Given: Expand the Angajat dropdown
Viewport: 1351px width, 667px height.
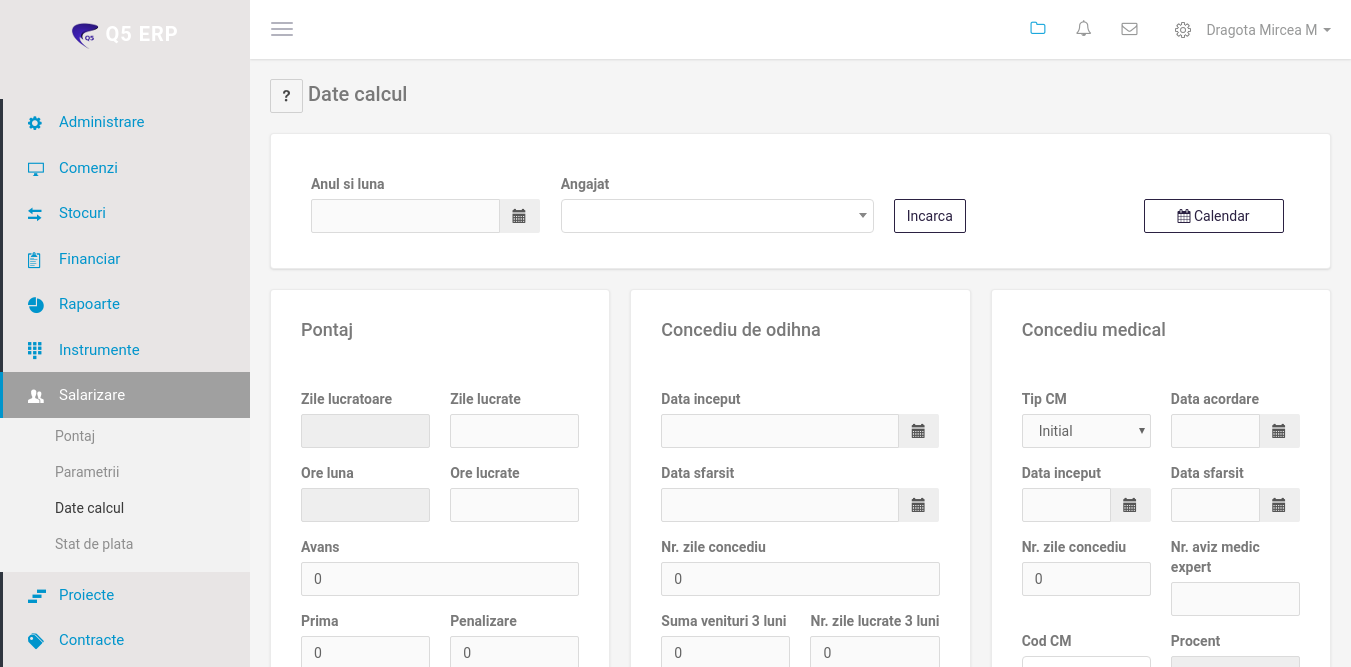Looking at the screenshot, I should pos(717,216).
